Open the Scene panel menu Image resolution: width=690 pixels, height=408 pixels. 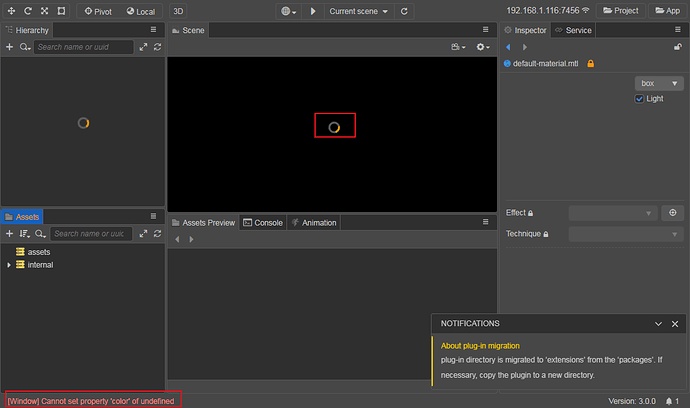point(485,29)
